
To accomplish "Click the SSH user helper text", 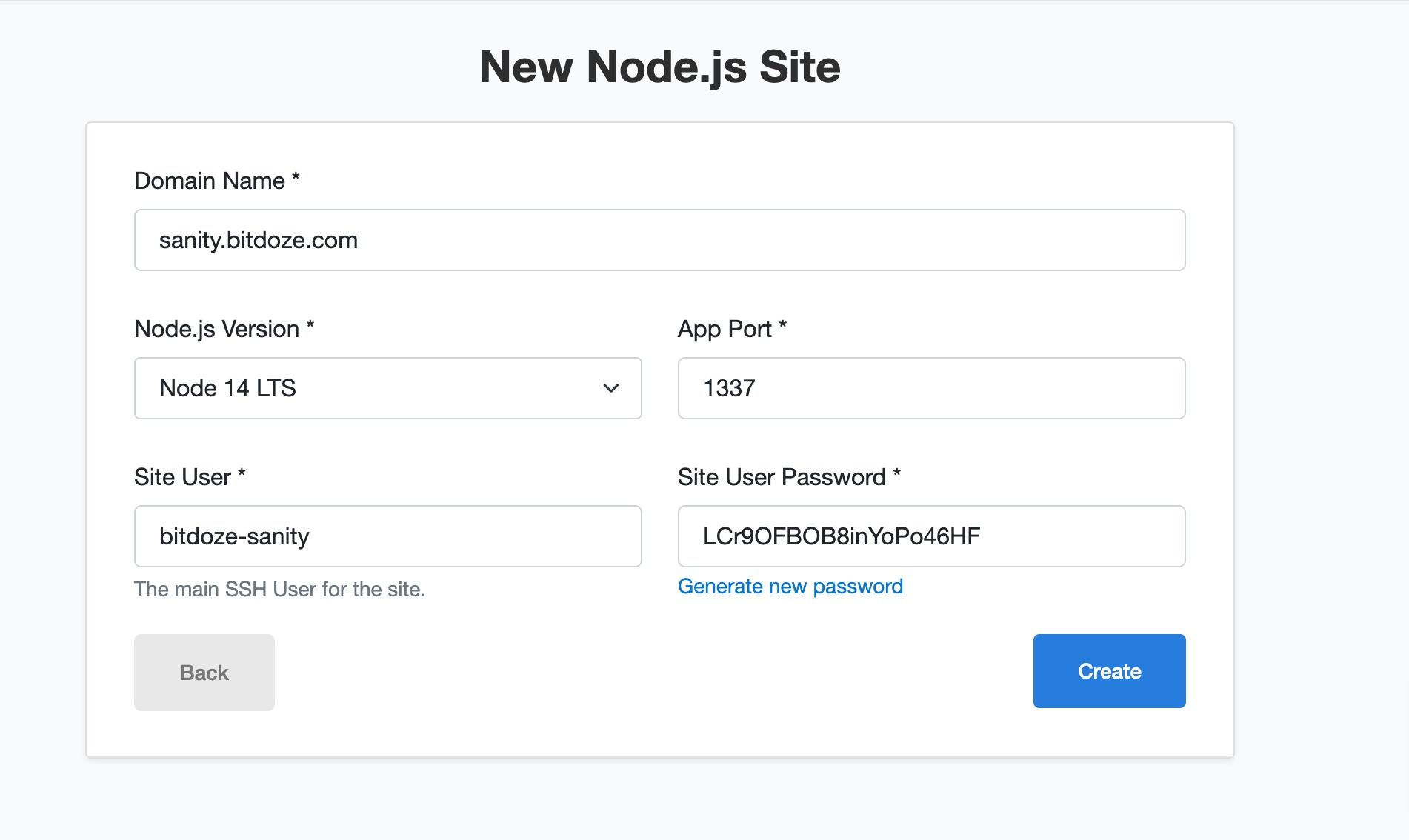I will 279,590.
